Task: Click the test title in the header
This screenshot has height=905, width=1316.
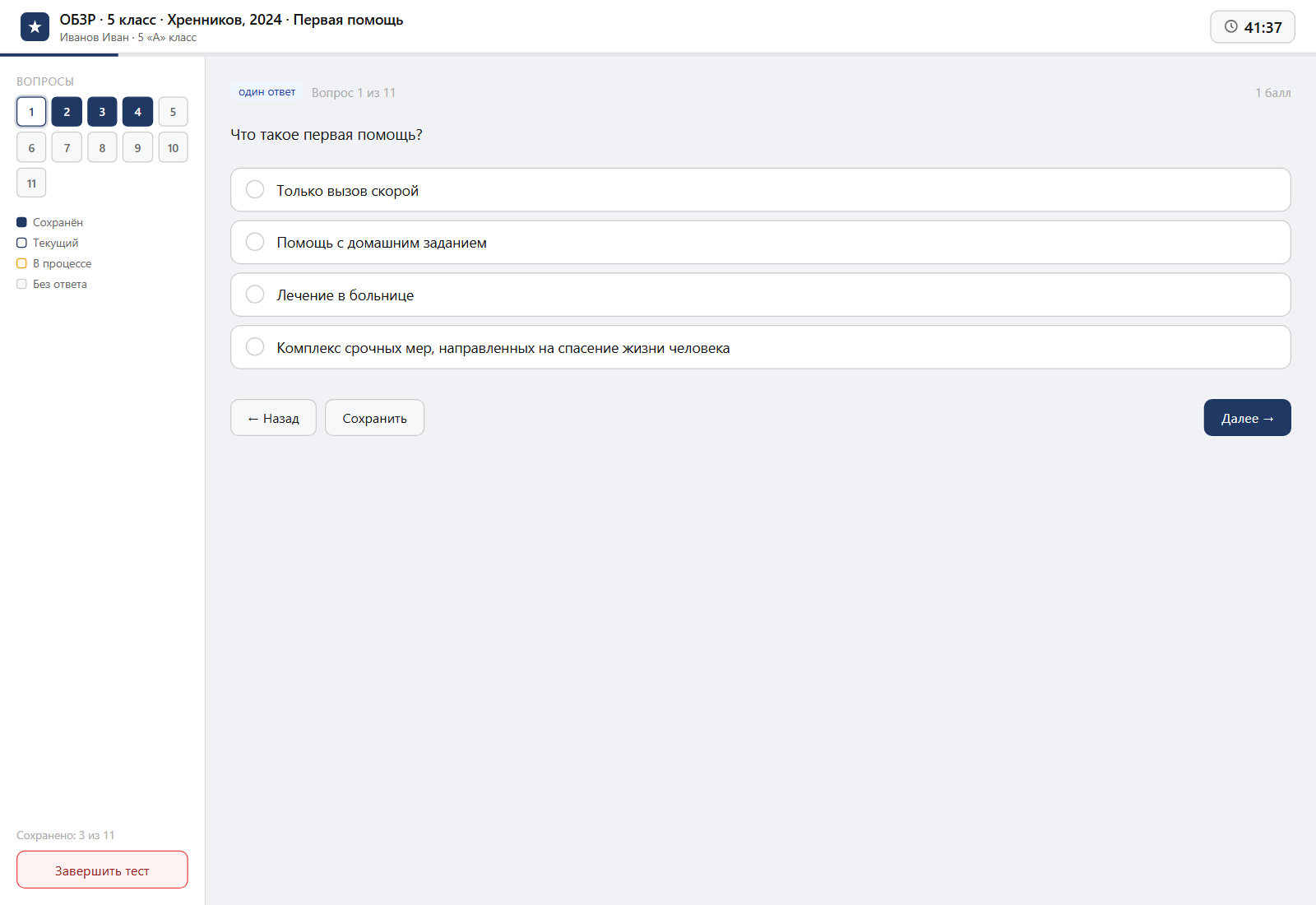Action: pyautogui.click(x=231, y=20)
